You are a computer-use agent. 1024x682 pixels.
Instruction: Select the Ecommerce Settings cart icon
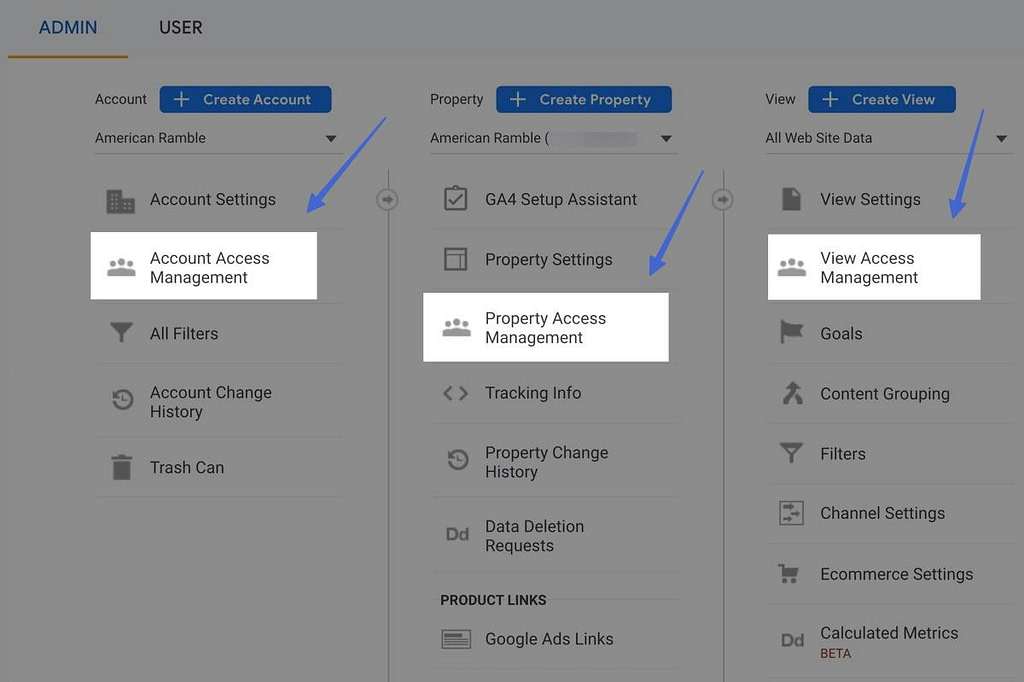tap(792, 574)
